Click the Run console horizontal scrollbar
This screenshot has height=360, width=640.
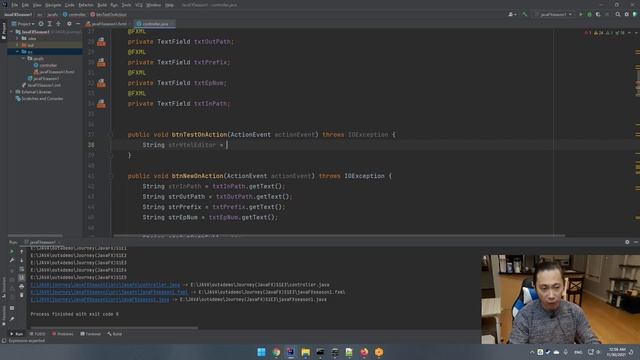coord(114,327)
